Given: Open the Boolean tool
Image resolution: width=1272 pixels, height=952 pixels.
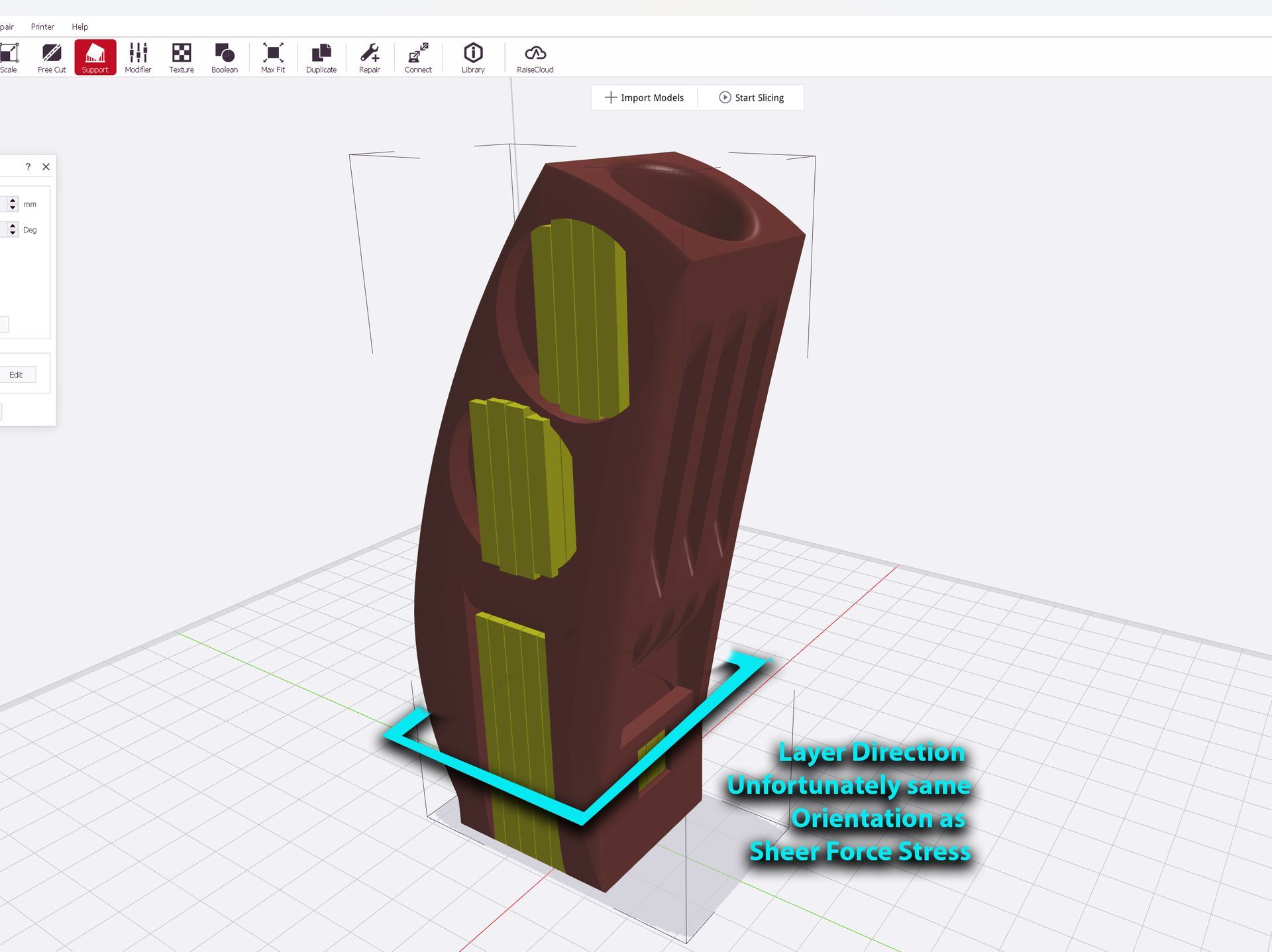Looking at the screenshot, I should 224,58.
